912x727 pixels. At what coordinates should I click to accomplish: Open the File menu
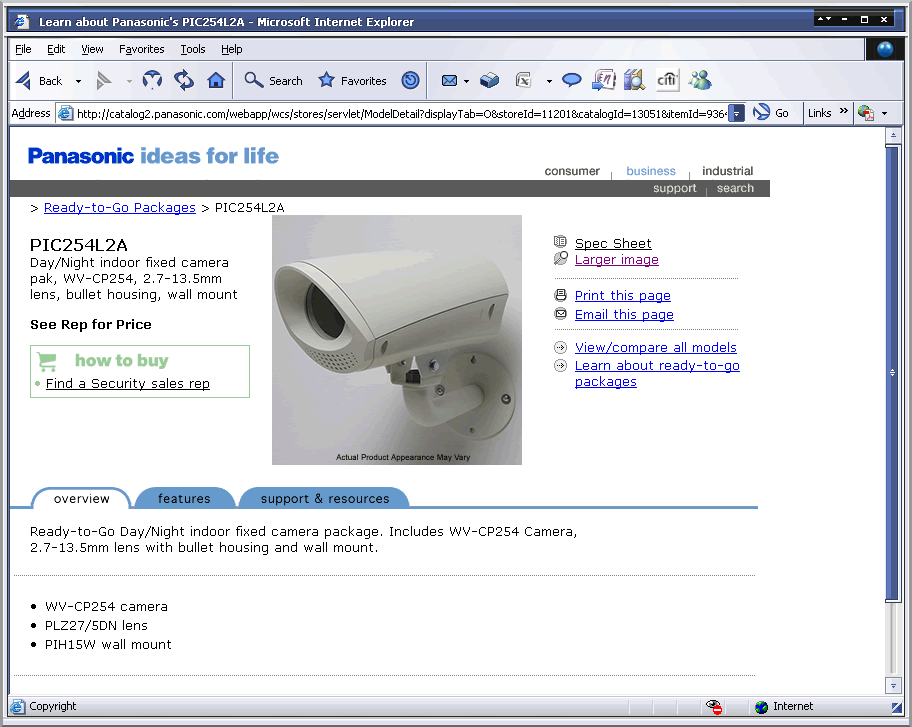23,49
